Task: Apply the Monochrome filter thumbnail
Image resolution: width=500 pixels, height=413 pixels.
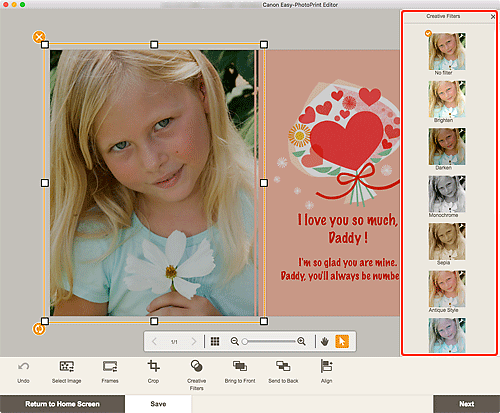Action: pos(447,194)
